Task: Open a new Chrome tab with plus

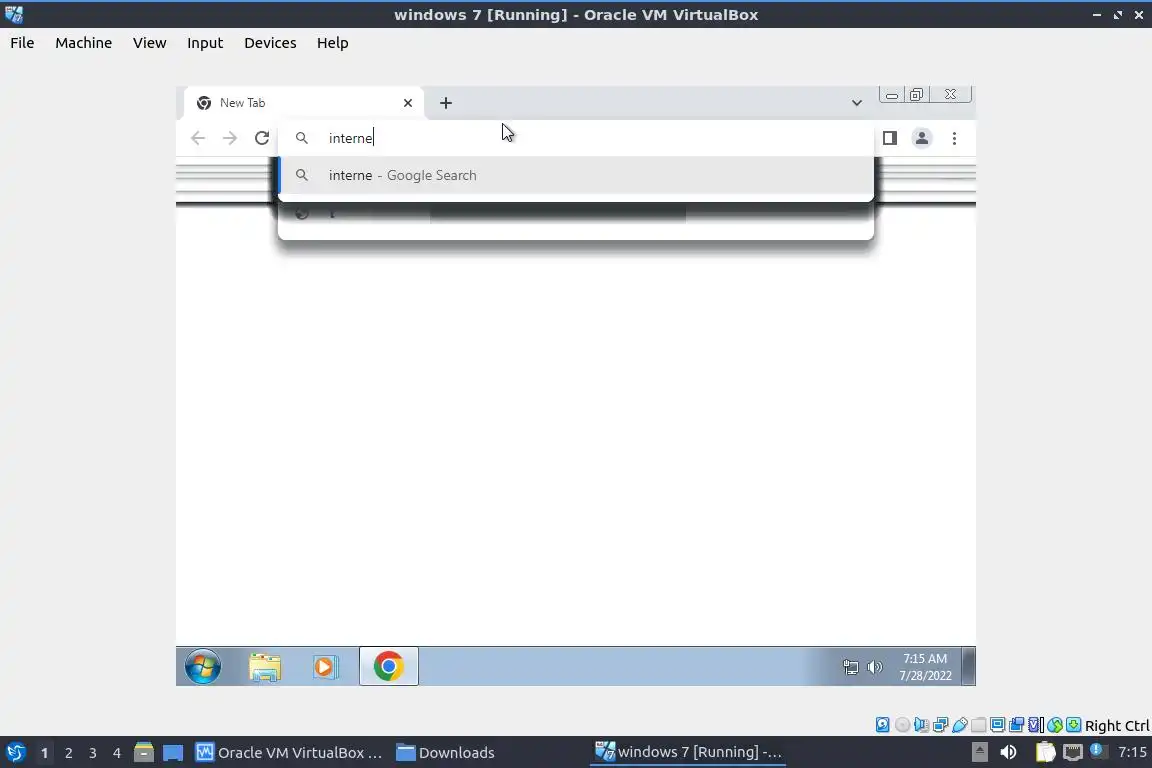Action: (446, 103)
